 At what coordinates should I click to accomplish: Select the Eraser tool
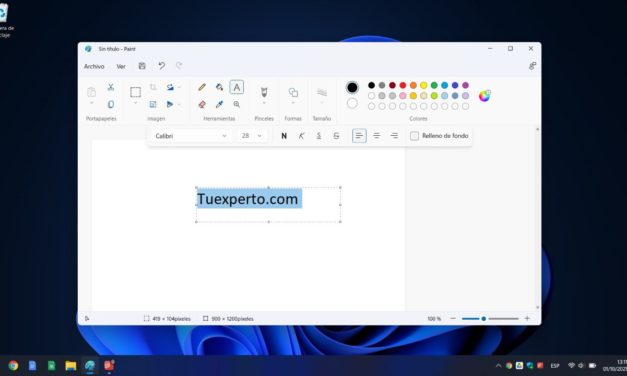(x=202, y=104)
